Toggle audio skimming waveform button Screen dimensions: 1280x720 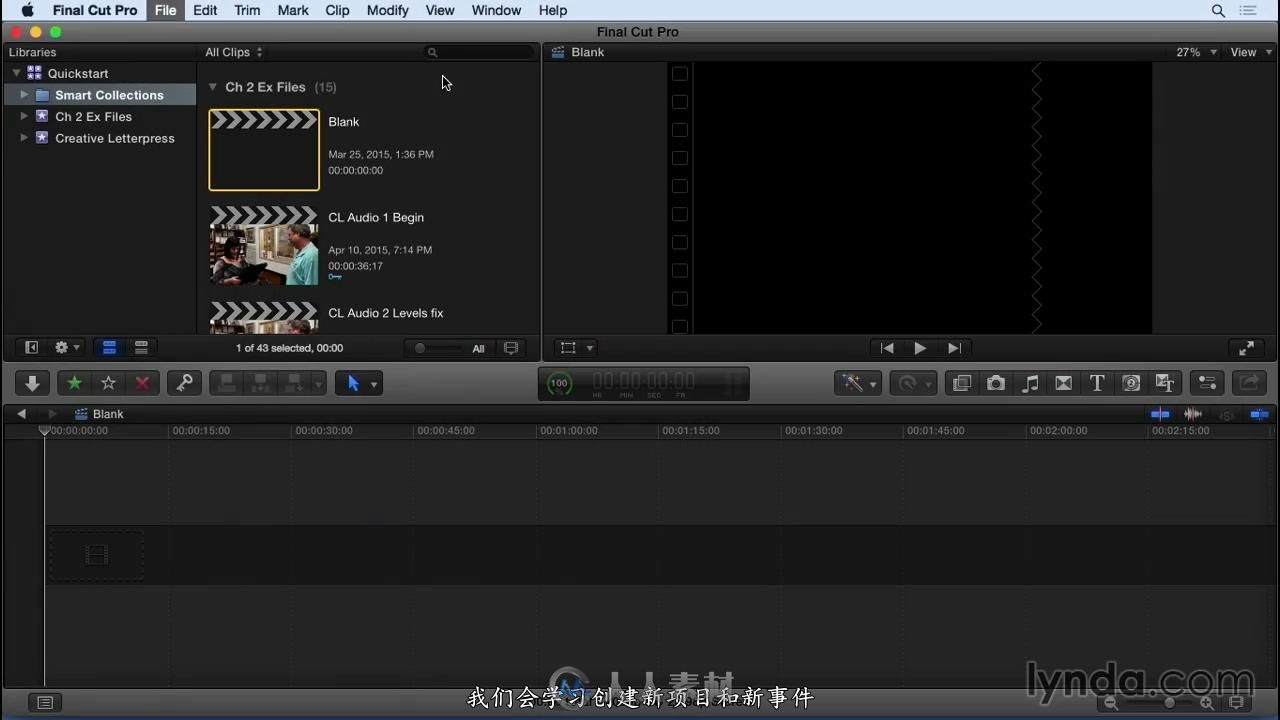pos(1193,414)
